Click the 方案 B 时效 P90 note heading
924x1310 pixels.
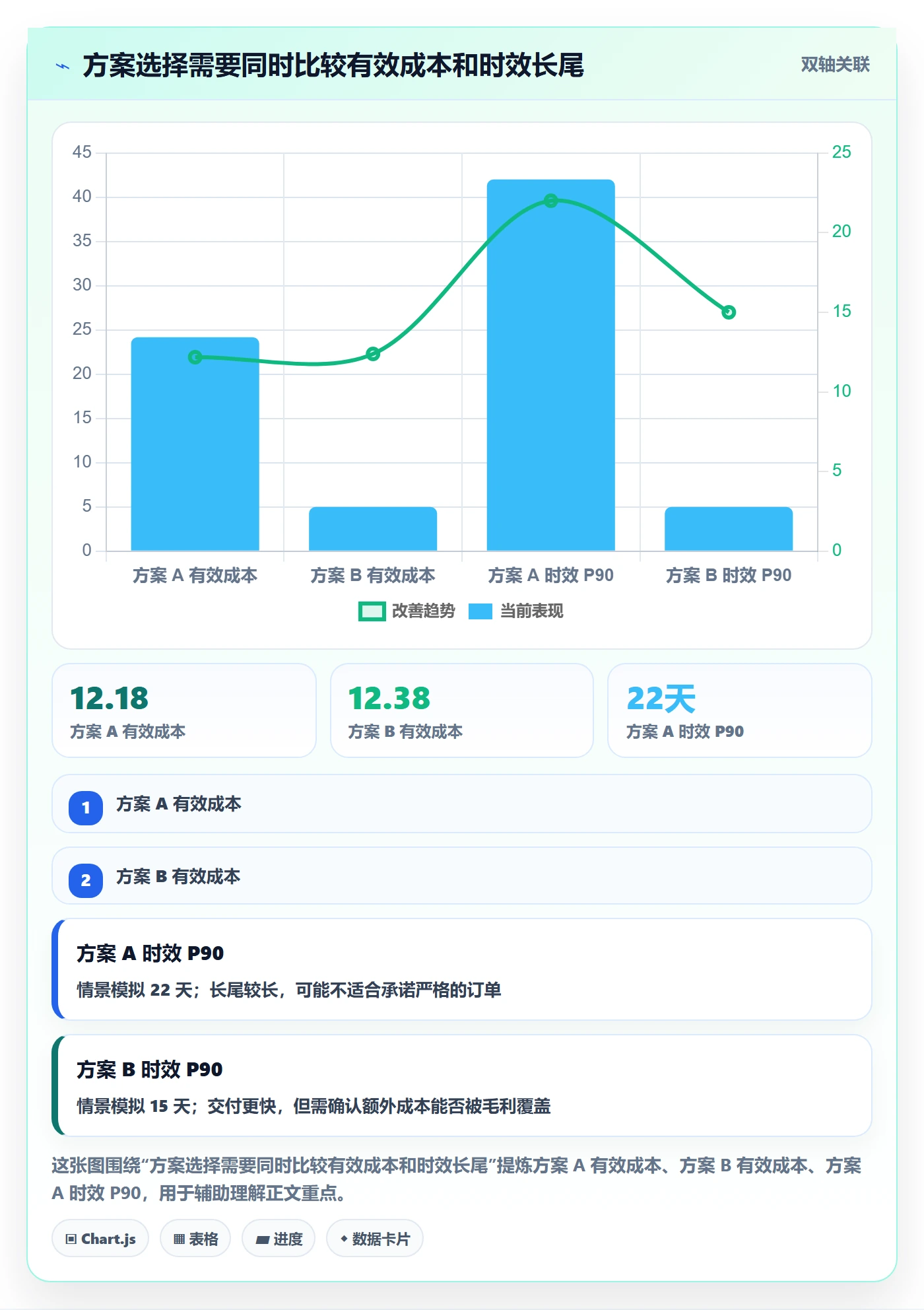click(x=150, y=1070)
